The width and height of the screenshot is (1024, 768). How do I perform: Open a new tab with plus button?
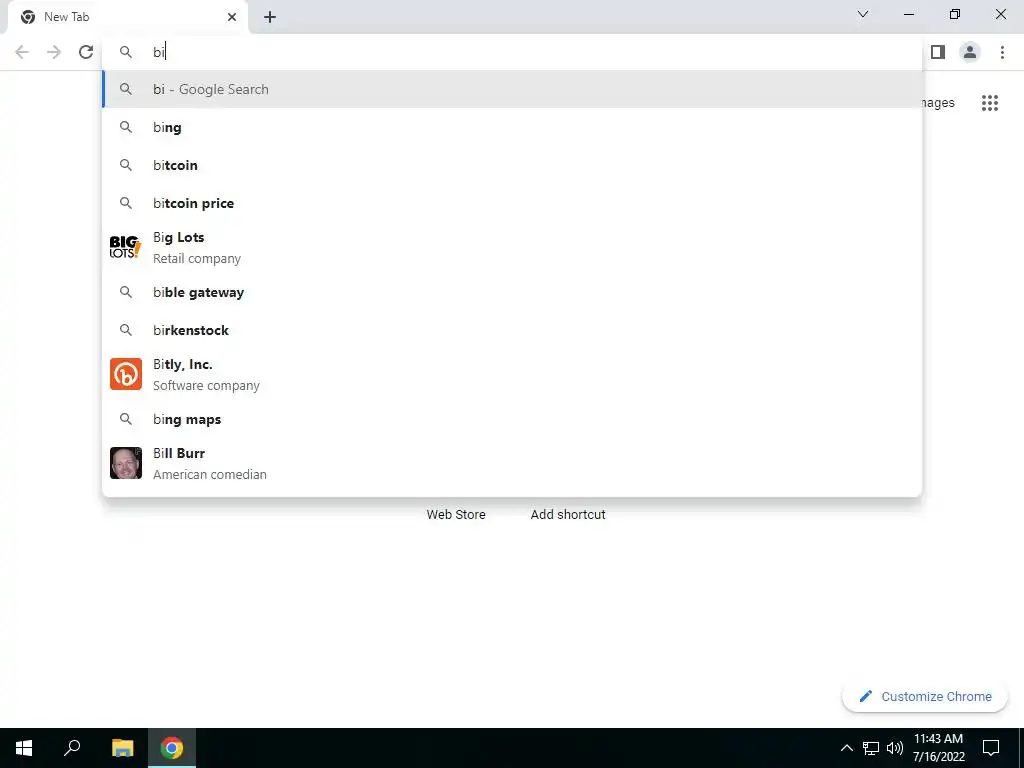(270, 17)
